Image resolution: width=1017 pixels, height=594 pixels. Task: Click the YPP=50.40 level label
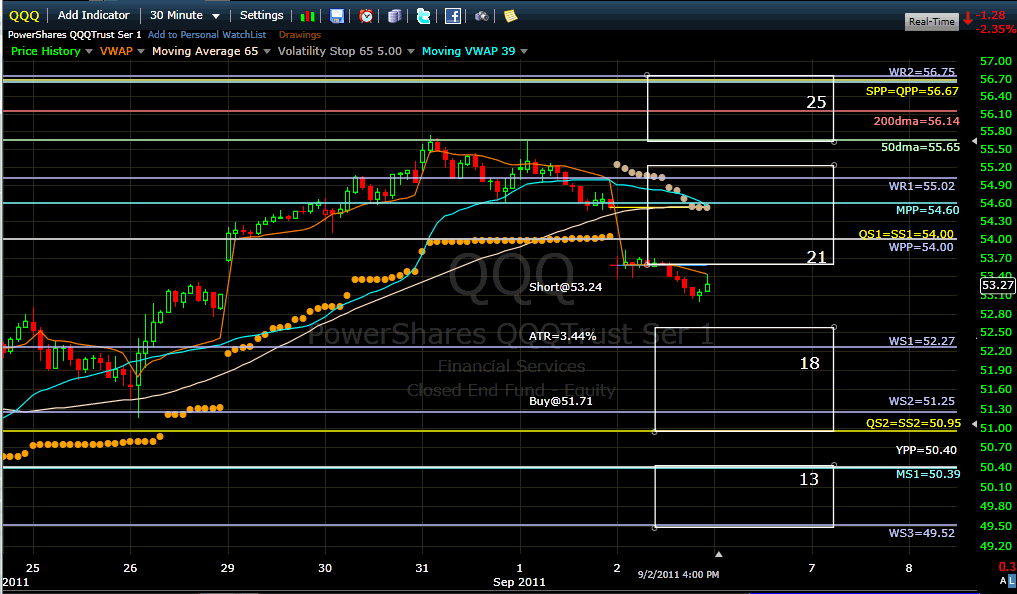[x=926, y=450]
